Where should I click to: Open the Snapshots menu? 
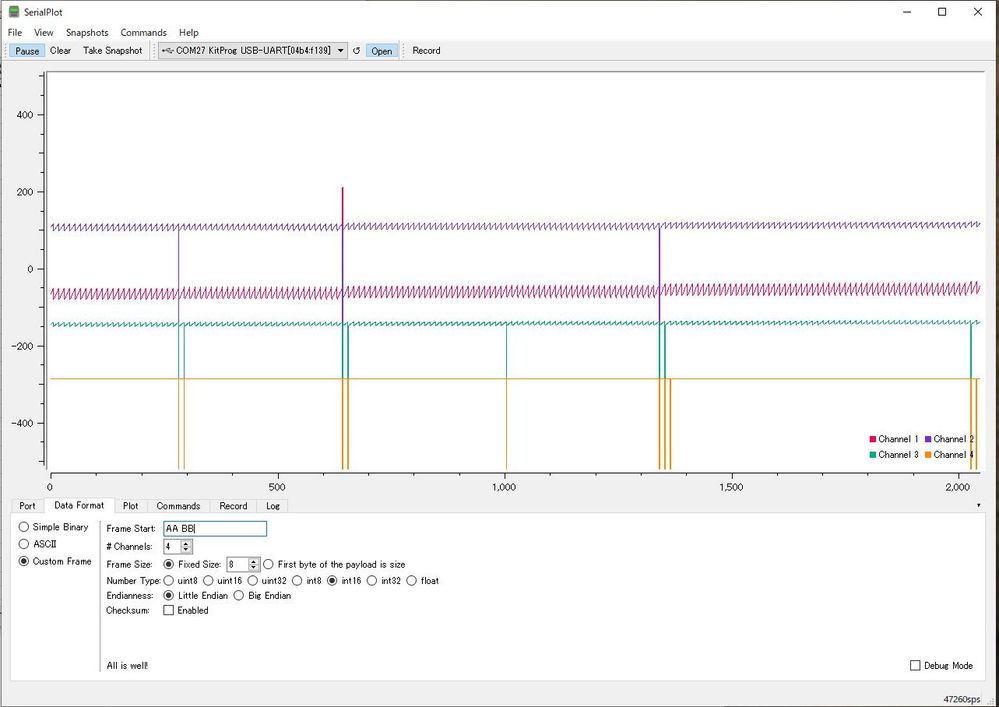pos(87,32)
